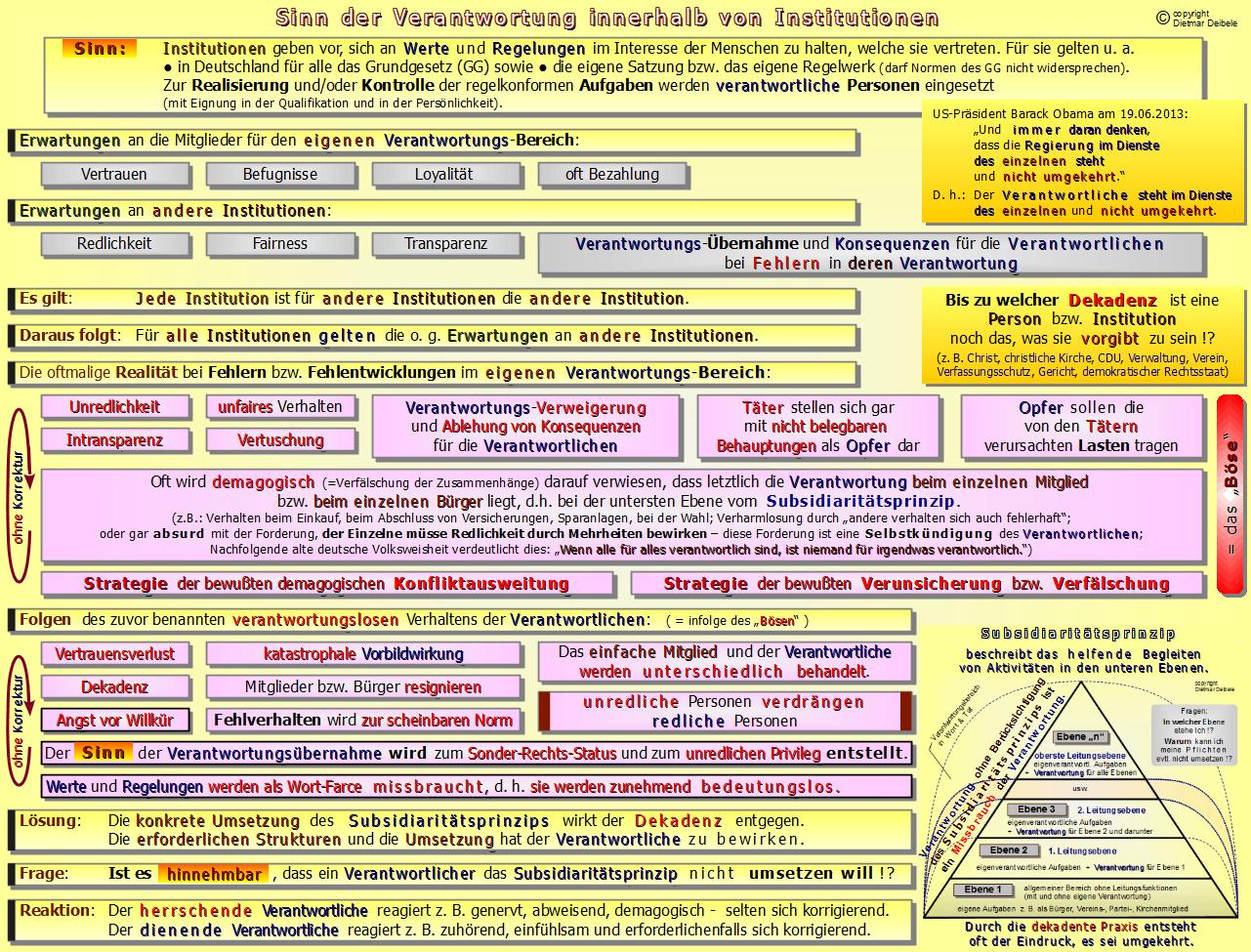Select the pink "Unredlichkeit" box
The width and height of the screenshot is (1251, 952).
click(114, 407)
